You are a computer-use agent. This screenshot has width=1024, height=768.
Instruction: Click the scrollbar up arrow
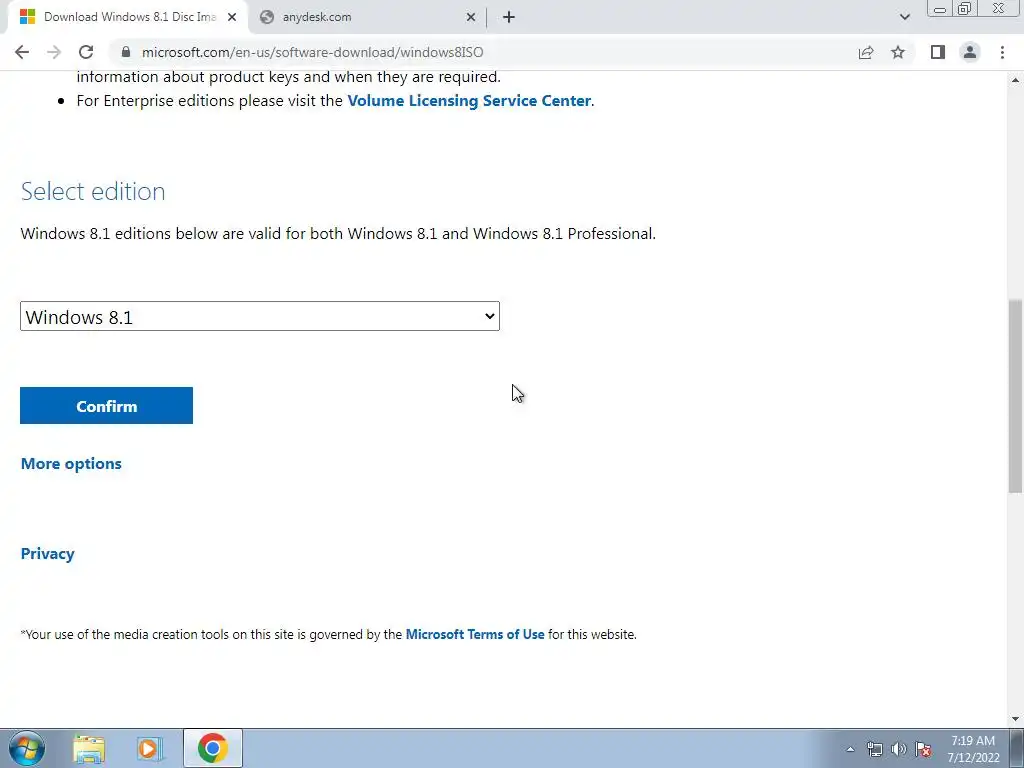click(x=1015, y=80)
